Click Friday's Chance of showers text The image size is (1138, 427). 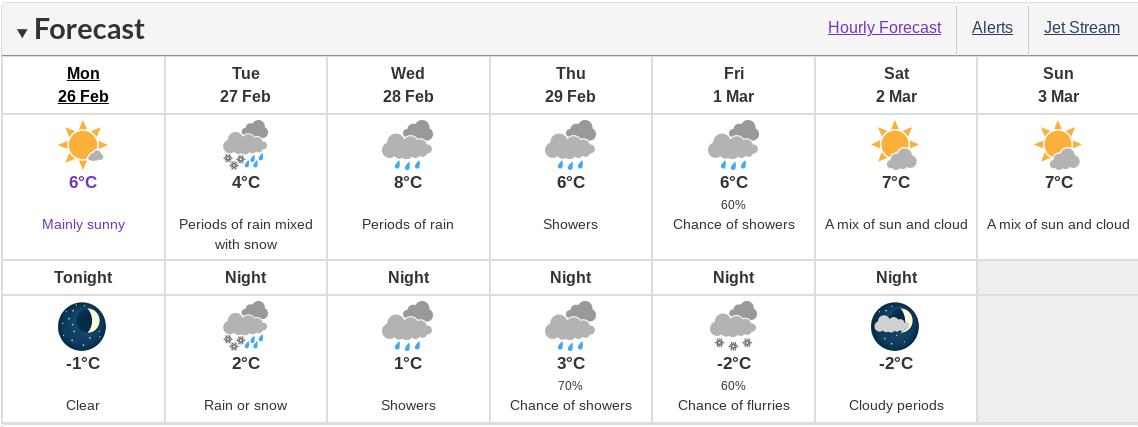pos(733,224)
